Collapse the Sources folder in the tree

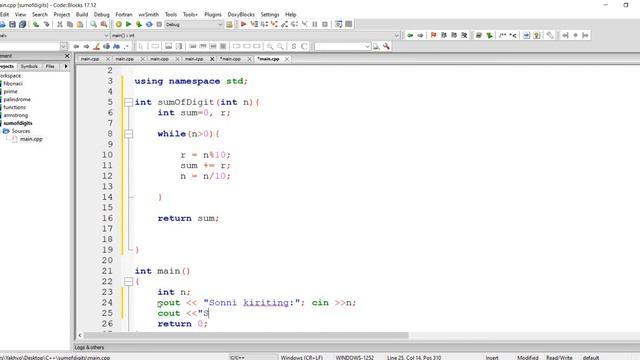click(6, 131)
